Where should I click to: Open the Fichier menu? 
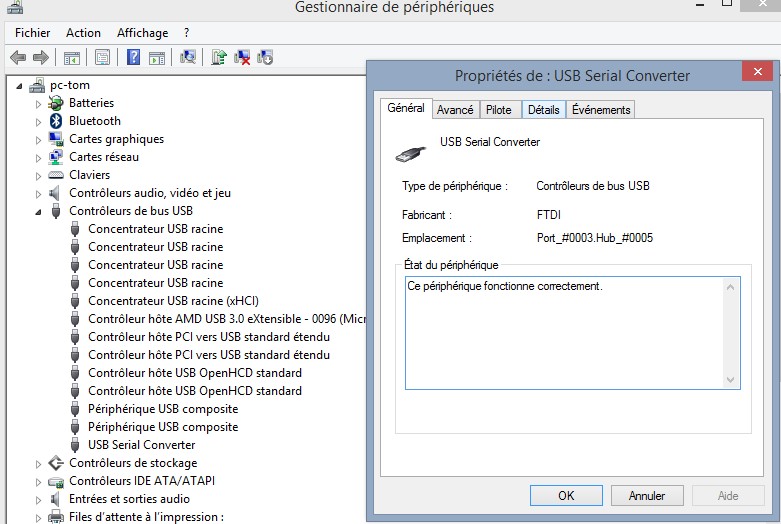[x=33, y=33]
